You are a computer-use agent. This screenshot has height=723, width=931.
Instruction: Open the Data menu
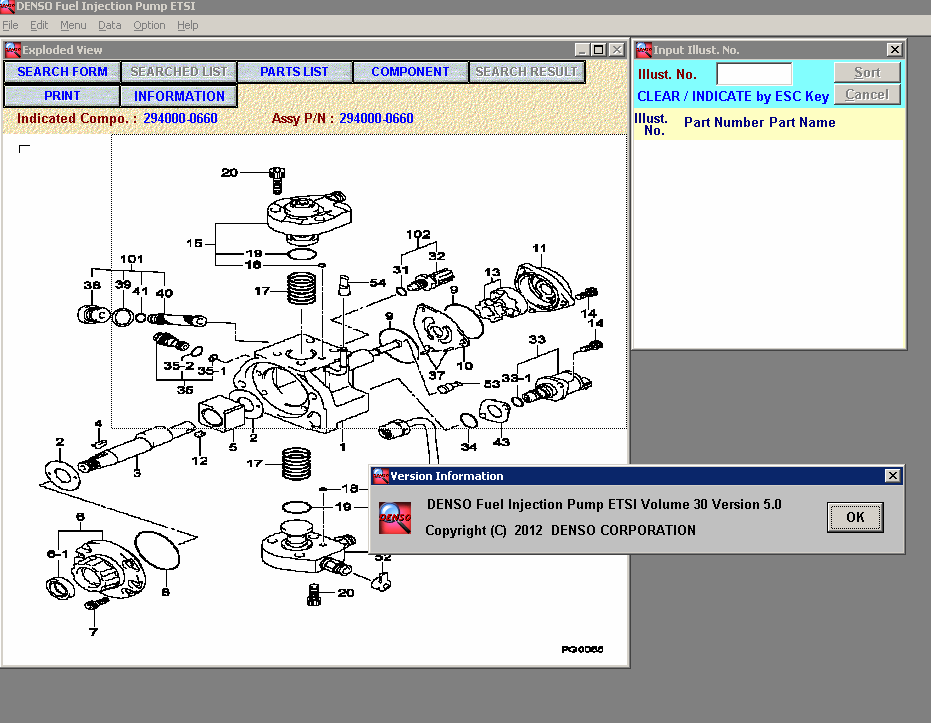(x=110, y=25)
